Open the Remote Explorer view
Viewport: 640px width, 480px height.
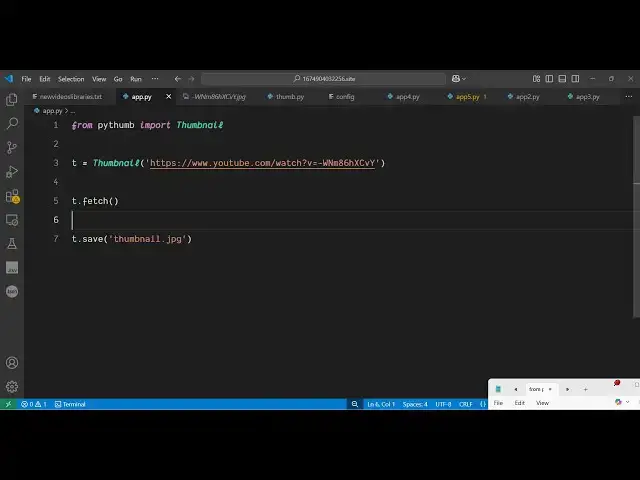coord(12,220)
